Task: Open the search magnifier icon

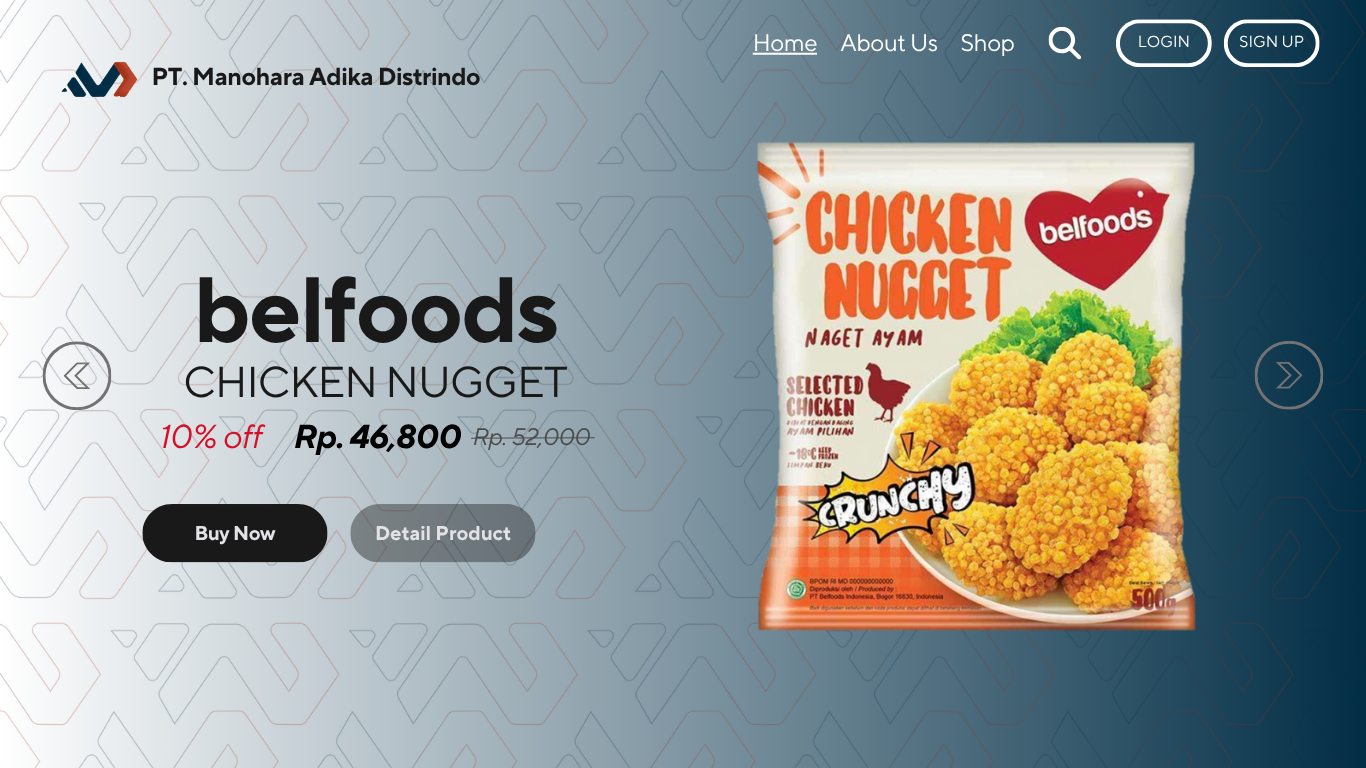Action: click(x=1064, y=43)
